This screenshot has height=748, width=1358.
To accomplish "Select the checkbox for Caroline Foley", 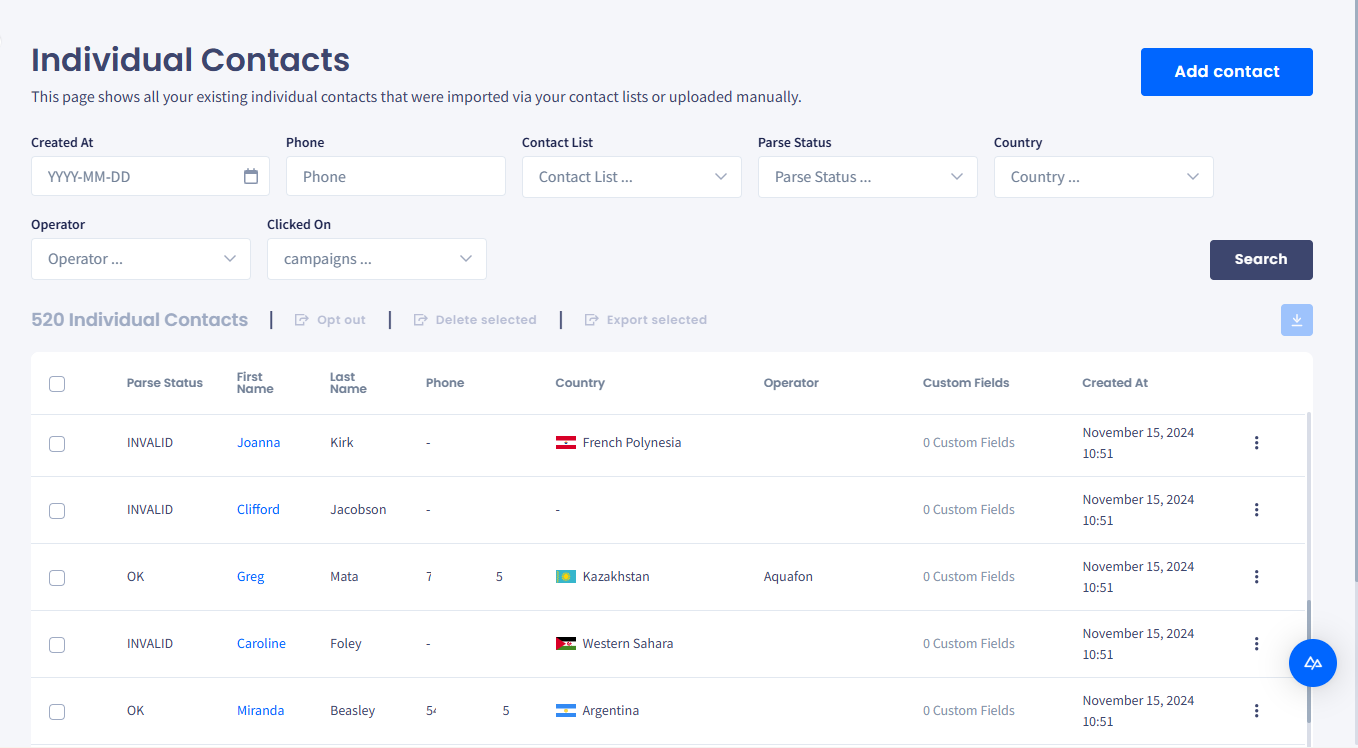I will [x=57, y=645].
